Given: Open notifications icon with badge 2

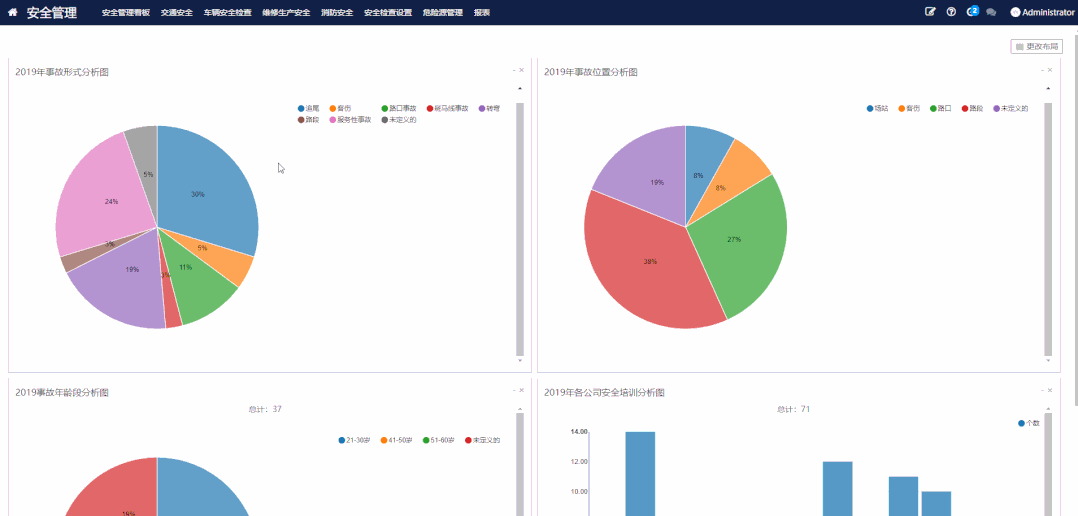Looking at the screenshot, I should (x=972, y=11).
